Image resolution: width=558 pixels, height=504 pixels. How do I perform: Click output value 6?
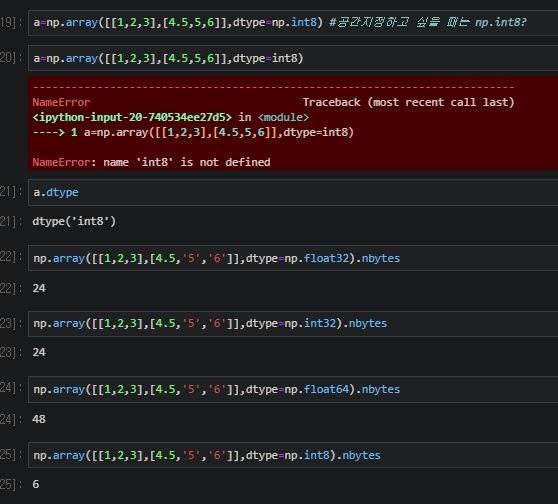point(36,484)
